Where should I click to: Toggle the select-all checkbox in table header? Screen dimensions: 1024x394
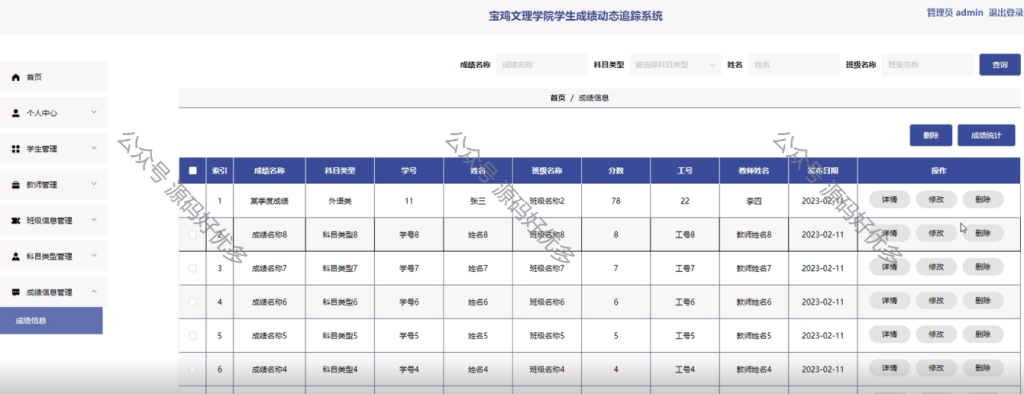(193, 171)
